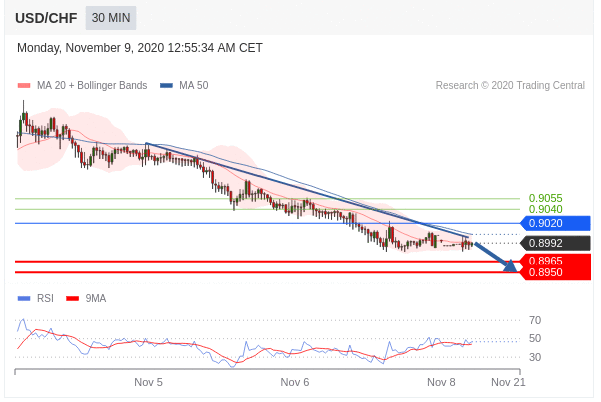This screenshot has height=402, width=601.
Task: Click the Nov 5 date axis label
Action: click(148, 382)
